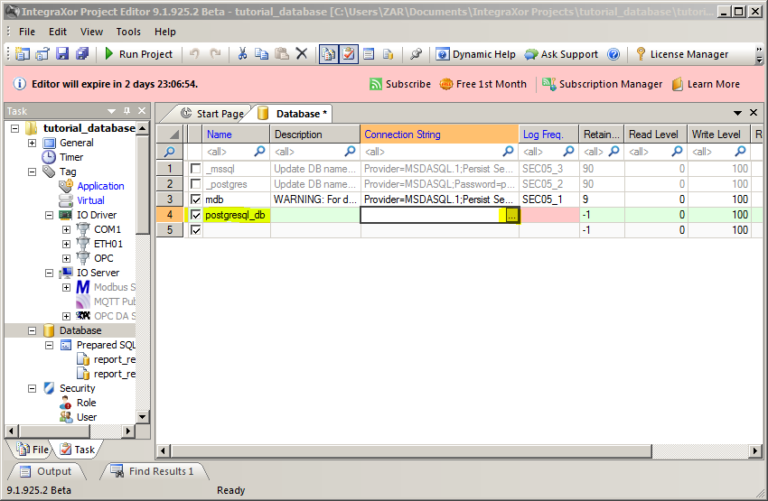This screenshot has width=768, height=501.
Task: Open the Tools menu
Action: [128, 32]
